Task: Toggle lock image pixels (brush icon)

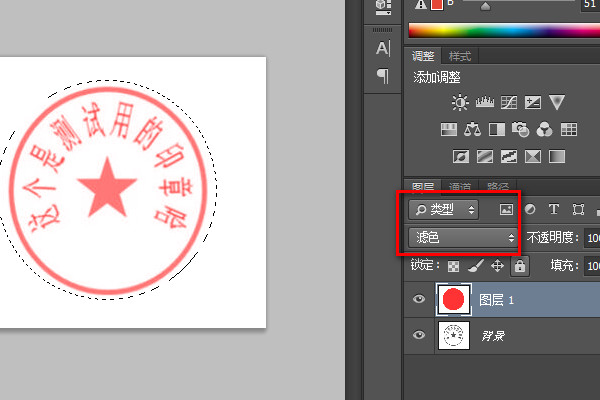Action: [x=476, y=266]
